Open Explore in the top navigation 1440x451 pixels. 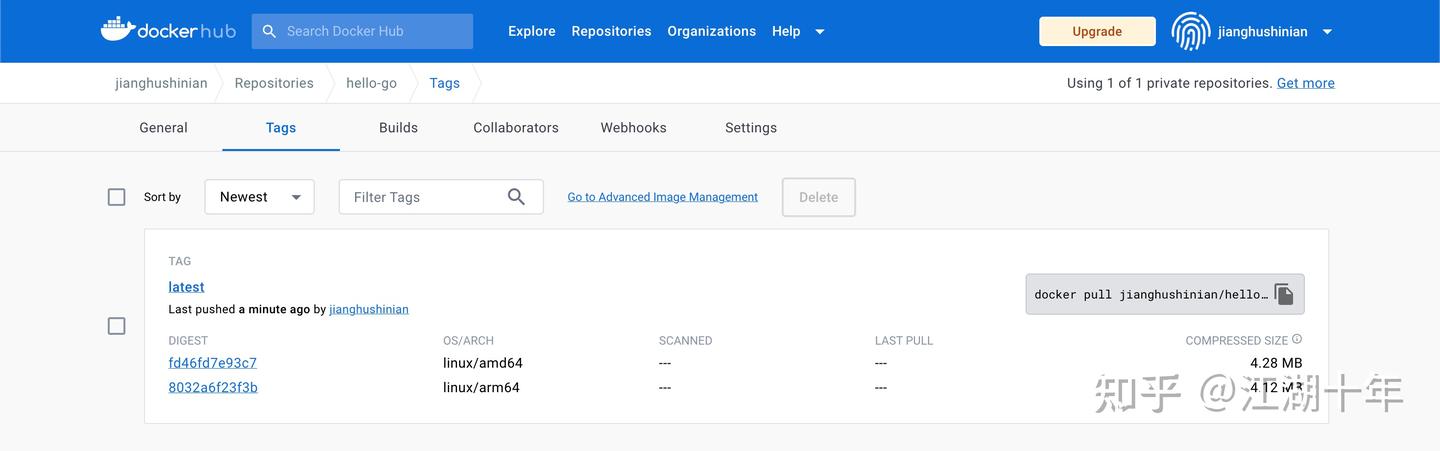tap(531, 31)
